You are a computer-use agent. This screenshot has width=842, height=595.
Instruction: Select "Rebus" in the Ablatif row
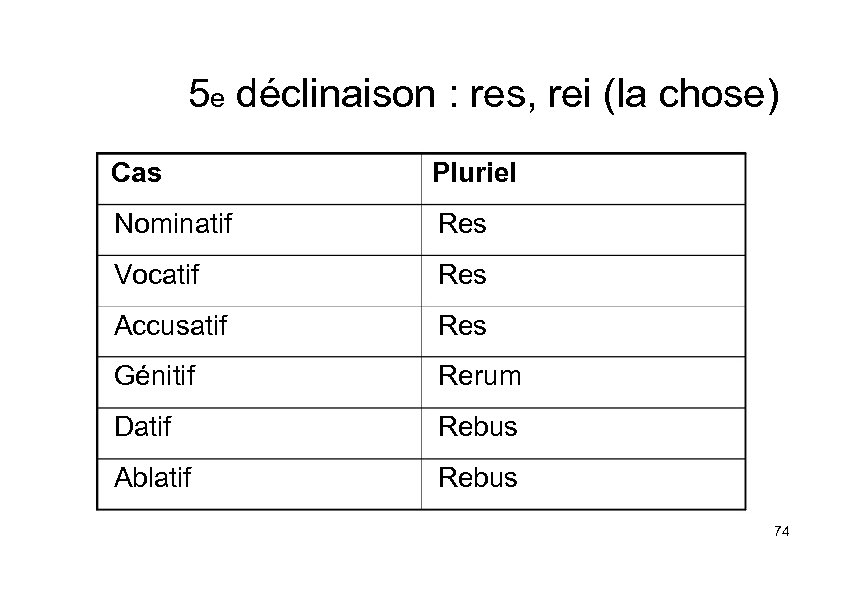(477, 478)
